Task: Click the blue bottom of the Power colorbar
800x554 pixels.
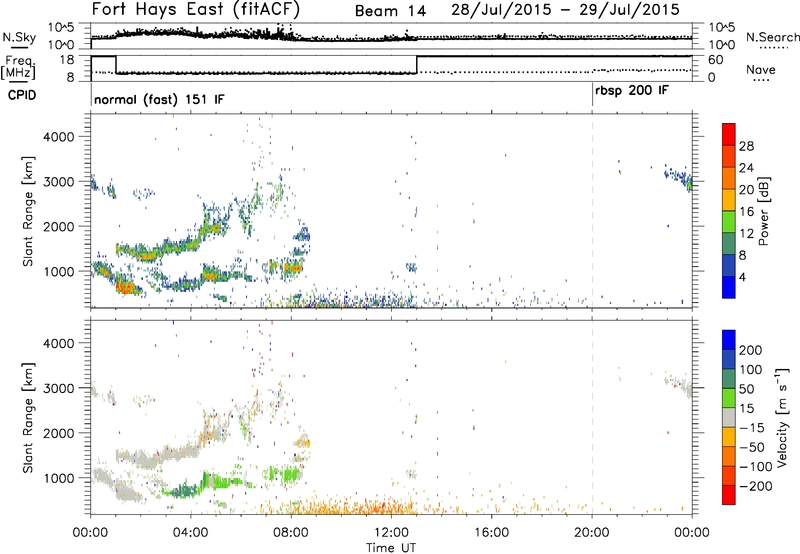Action: (729, 287)
